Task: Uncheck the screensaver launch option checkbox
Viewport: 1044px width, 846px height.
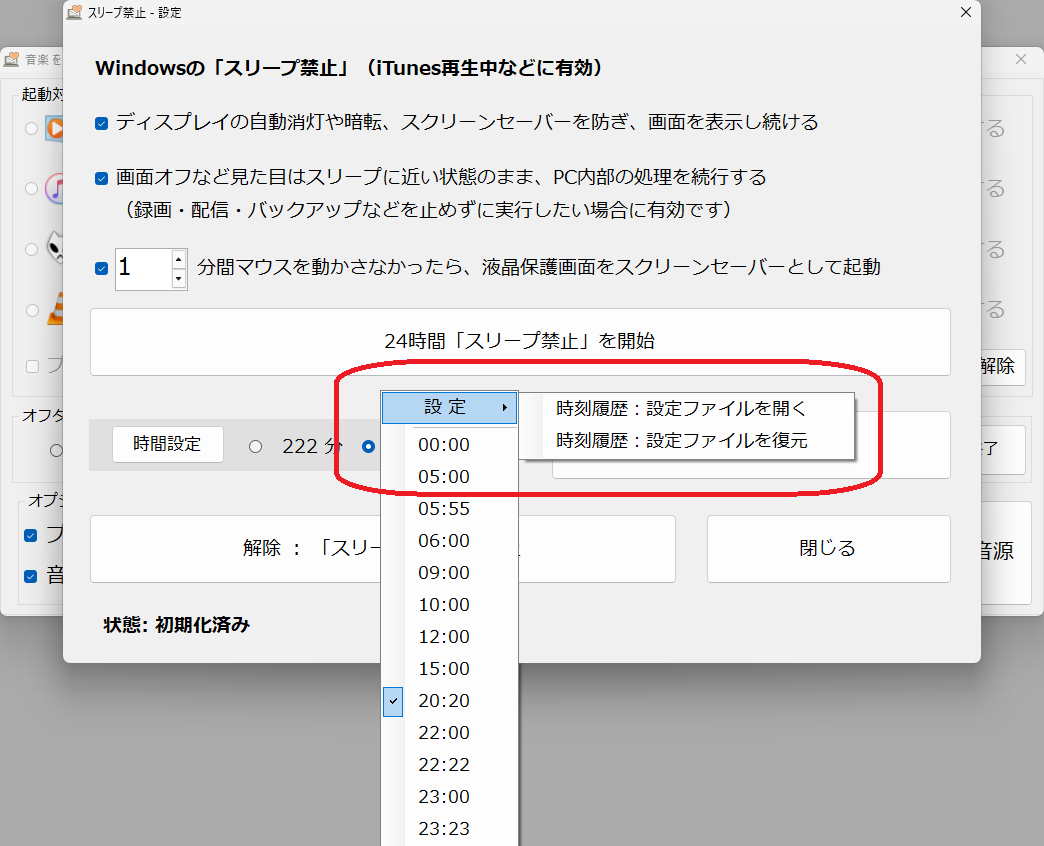Action: pyautogui.click(x=100, y=268)
